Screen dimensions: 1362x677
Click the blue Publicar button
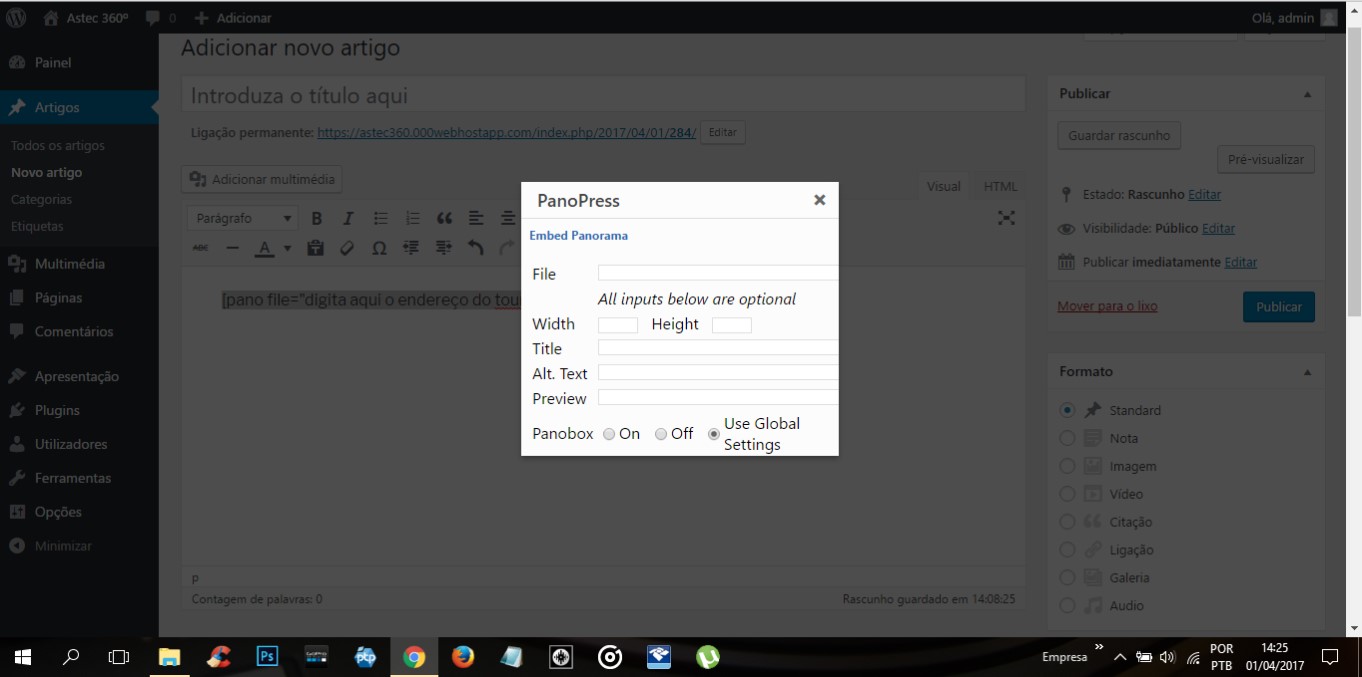[1278, 307]
